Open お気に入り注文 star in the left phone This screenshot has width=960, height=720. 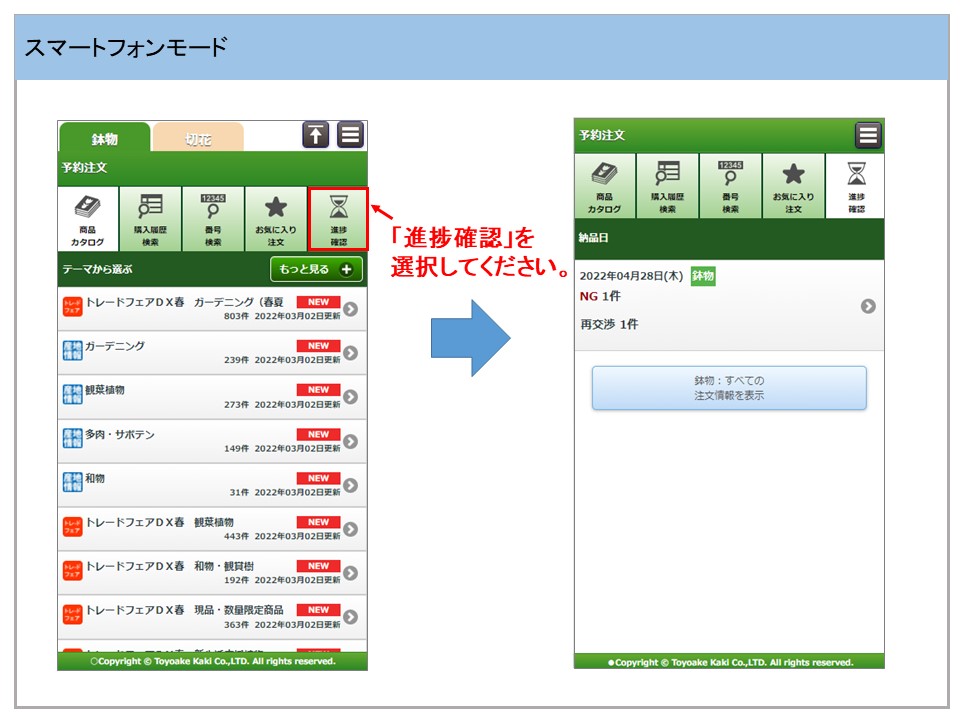(275, 218)
